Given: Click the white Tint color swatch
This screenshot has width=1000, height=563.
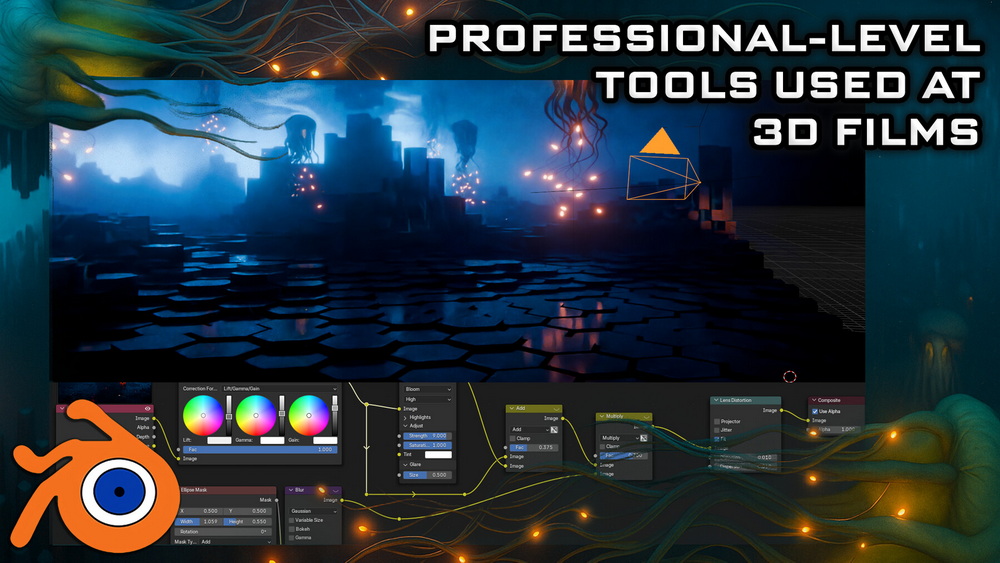Looking at the screenshot, I should point(438,455).
